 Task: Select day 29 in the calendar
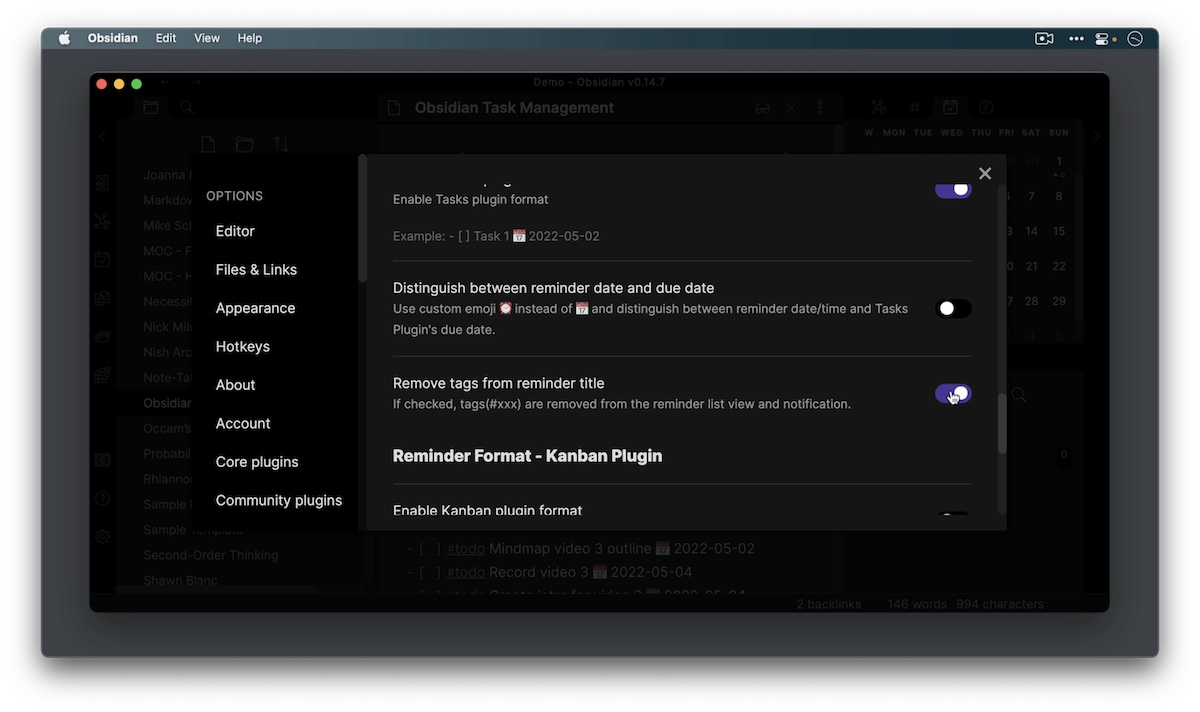1058,301
